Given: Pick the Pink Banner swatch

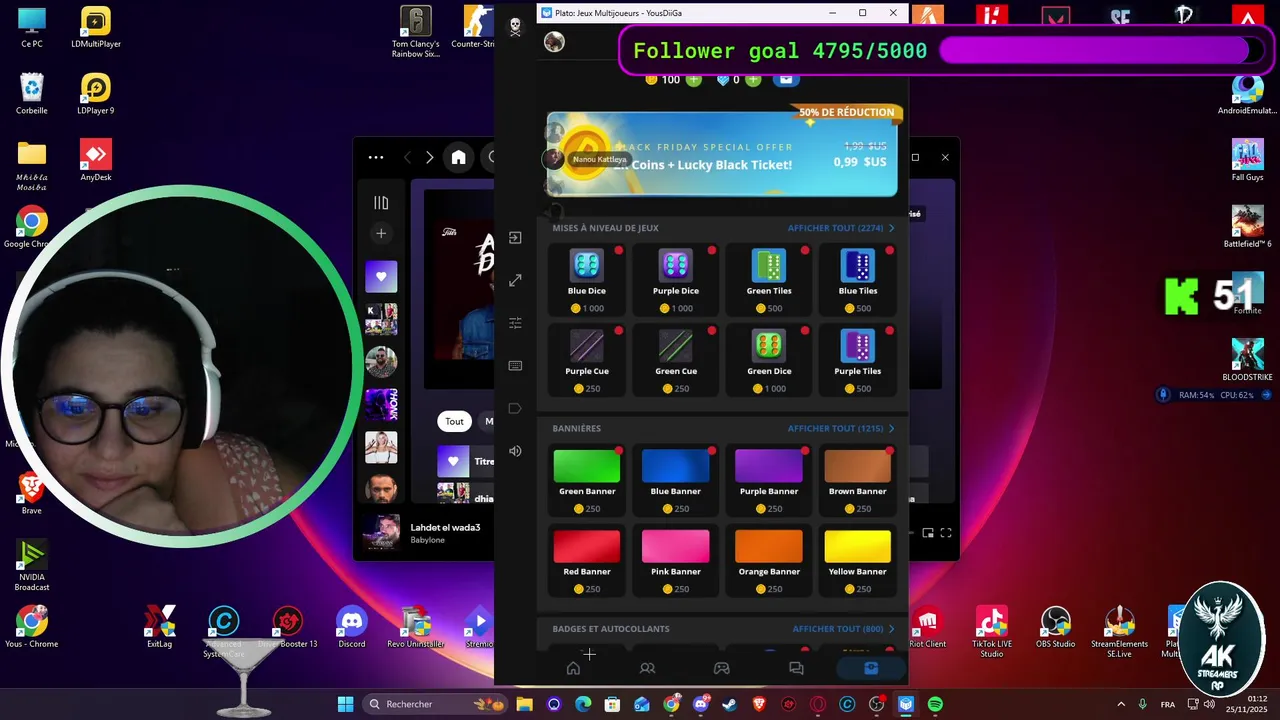Looking at the screenshot, I should click(x=676, y=546).
